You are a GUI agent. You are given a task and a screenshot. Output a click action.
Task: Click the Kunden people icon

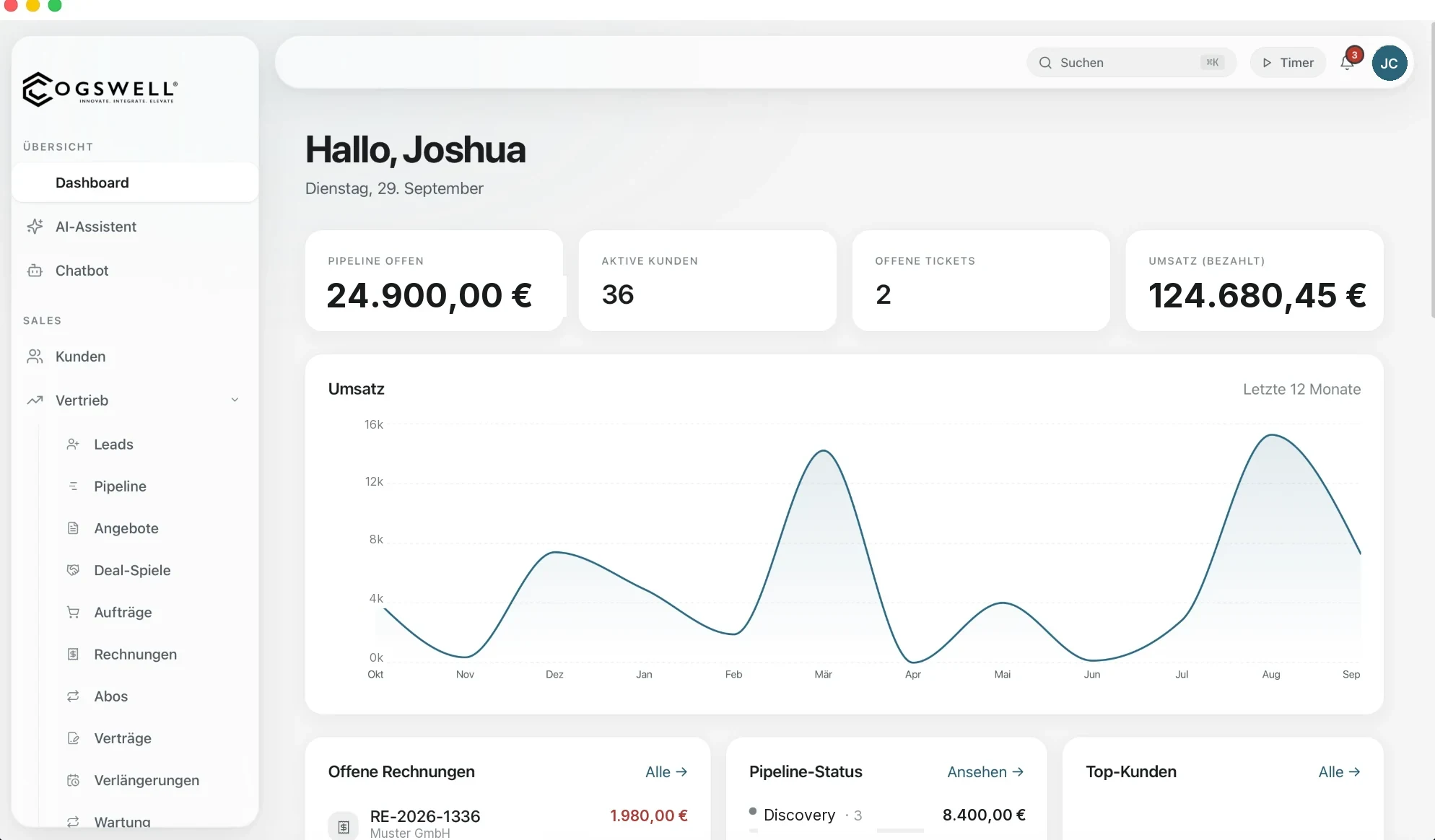click(35, 356)
